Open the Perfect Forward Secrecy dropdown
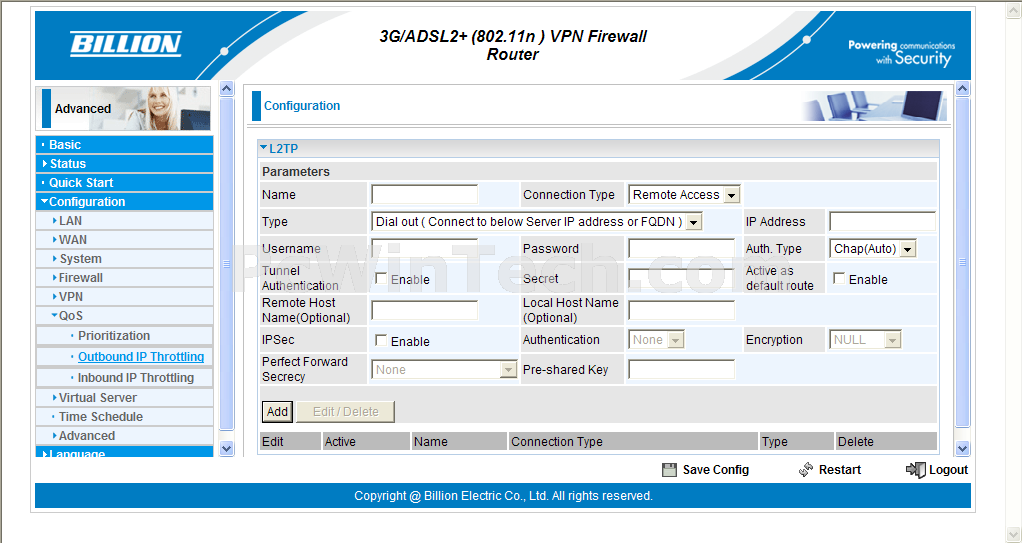The image size is (1022, 543). pos(445,370)
